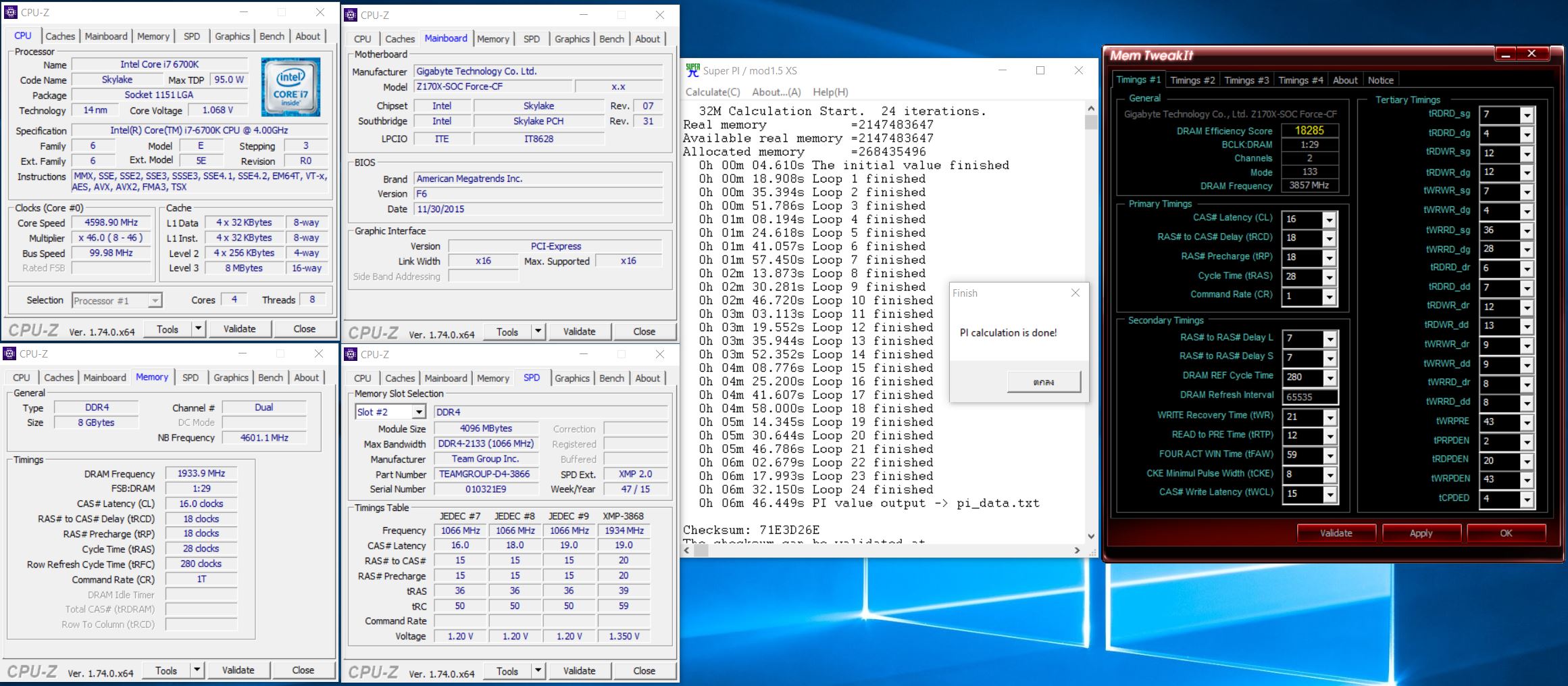This screenshot has width=1568, height=686.
Task: Click the NB Frequency 4601.1 MHz value
Action: point(264,437)
